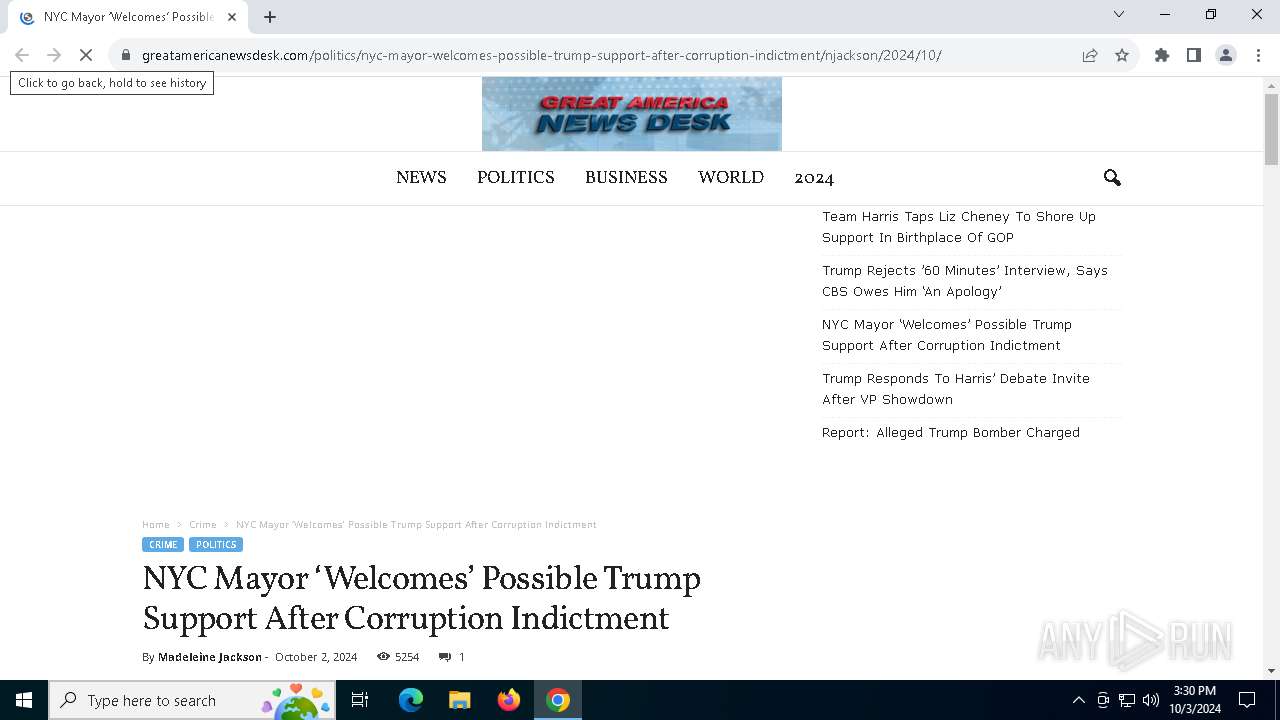Select the CRIME category tag
The width and height of the screenshot is (1280, 720).
[163, 545]
